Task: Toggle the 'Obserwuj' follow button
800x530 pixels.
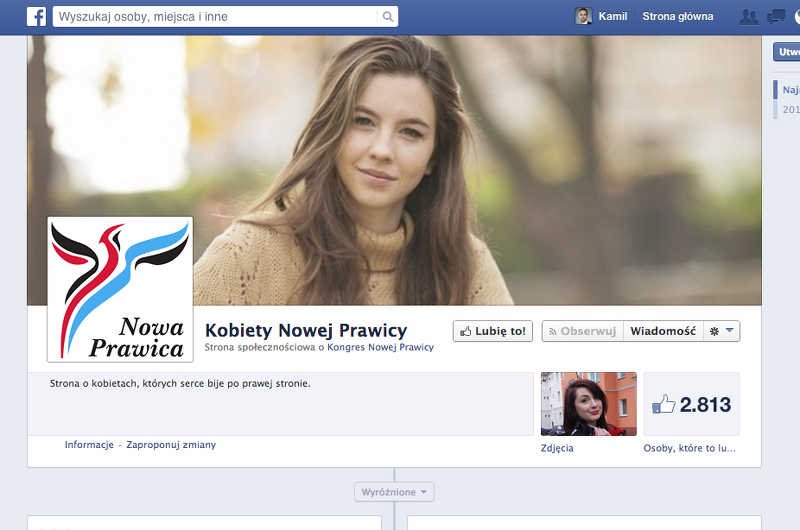Action: pyautogui.click(x=583, y=331)
